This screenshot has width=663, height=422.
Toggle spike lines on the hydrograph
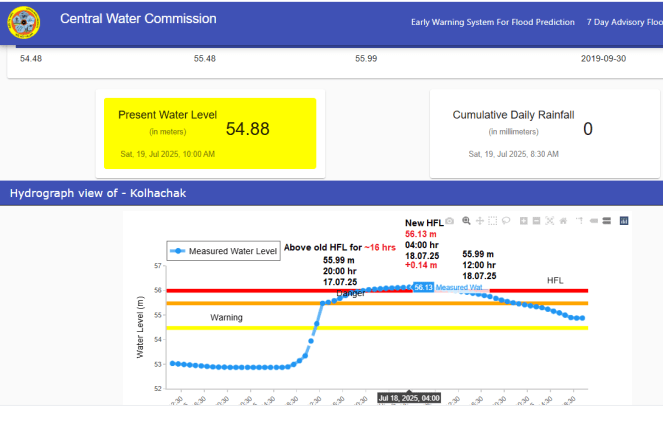(578, 220)
